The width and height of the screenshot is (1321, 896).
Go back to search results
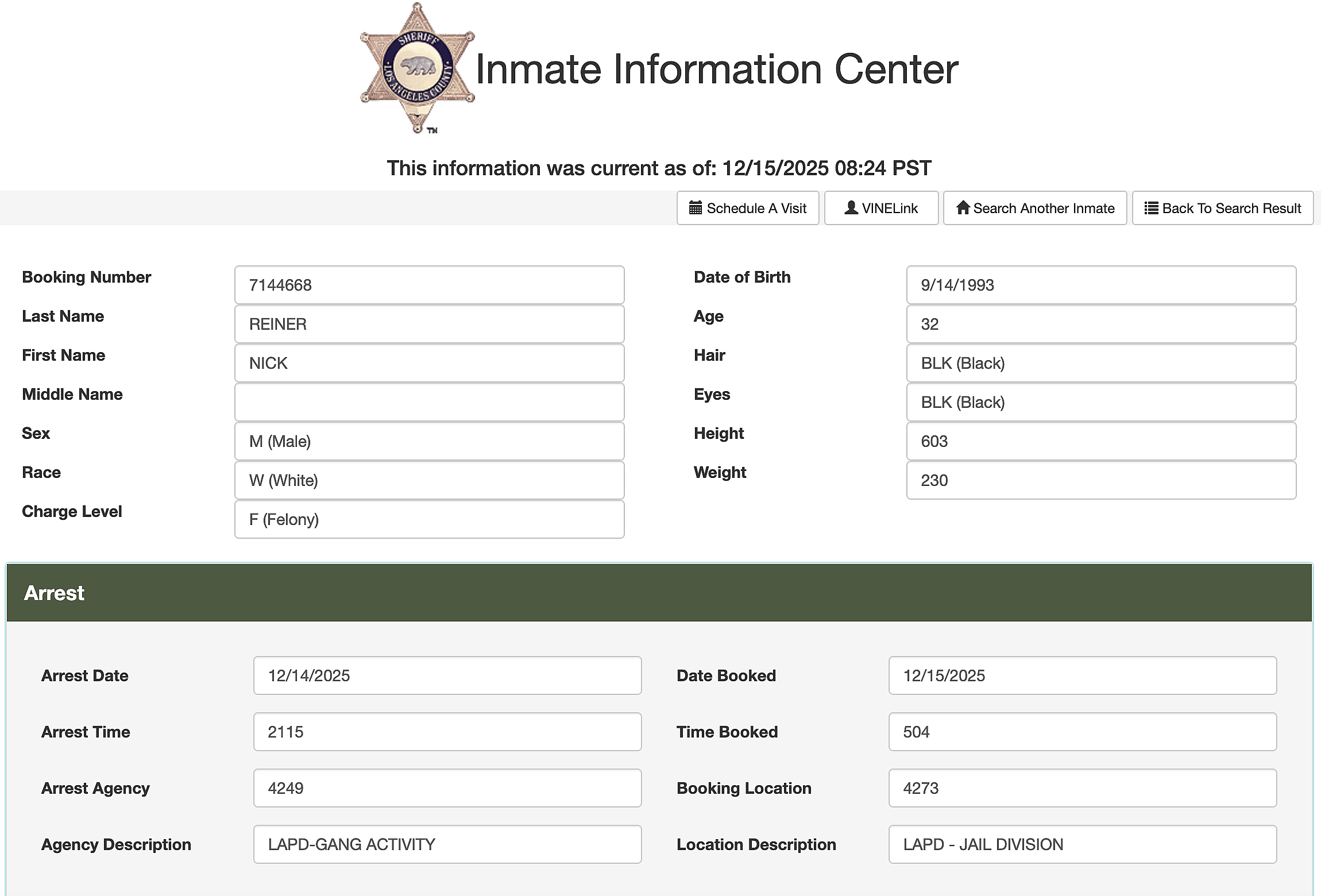pos(1222,208)
